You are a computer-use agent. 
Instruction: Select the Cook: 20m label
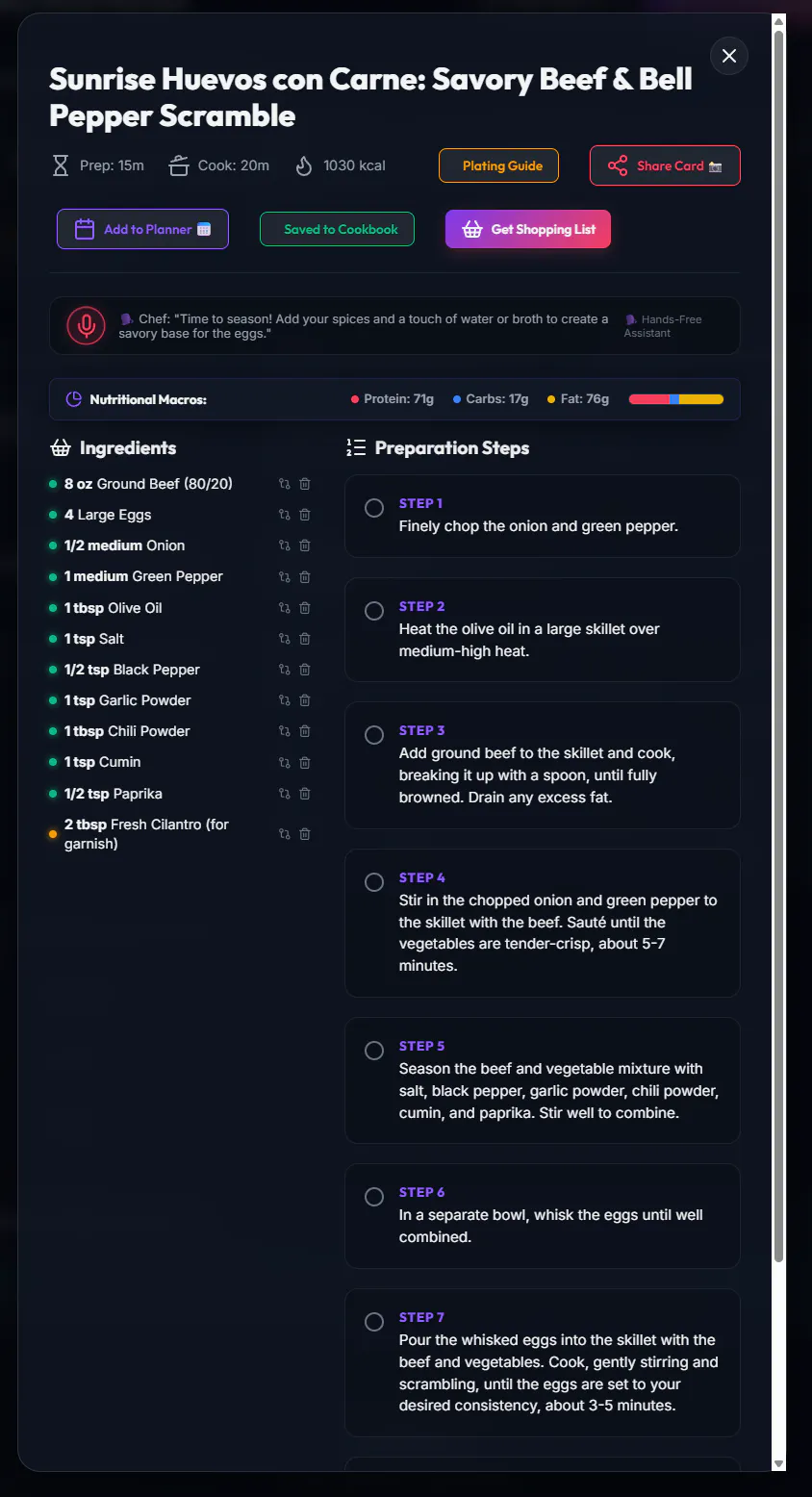click(234, 165)
